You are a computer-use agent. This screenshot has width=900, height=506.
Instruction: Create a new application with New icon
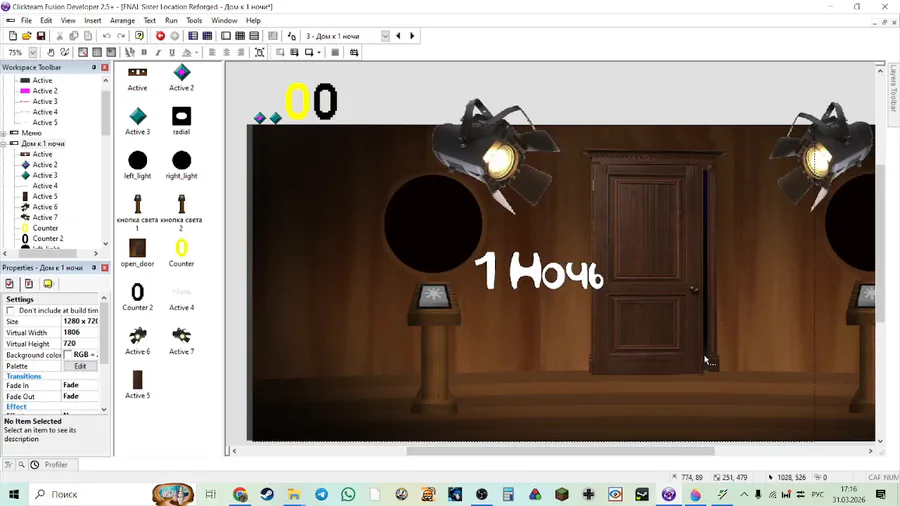[13, 36]
